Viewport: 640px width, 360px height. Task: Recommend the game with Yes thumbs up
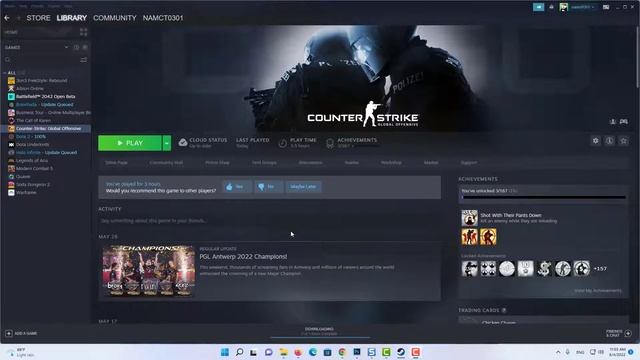coord(237,187)
